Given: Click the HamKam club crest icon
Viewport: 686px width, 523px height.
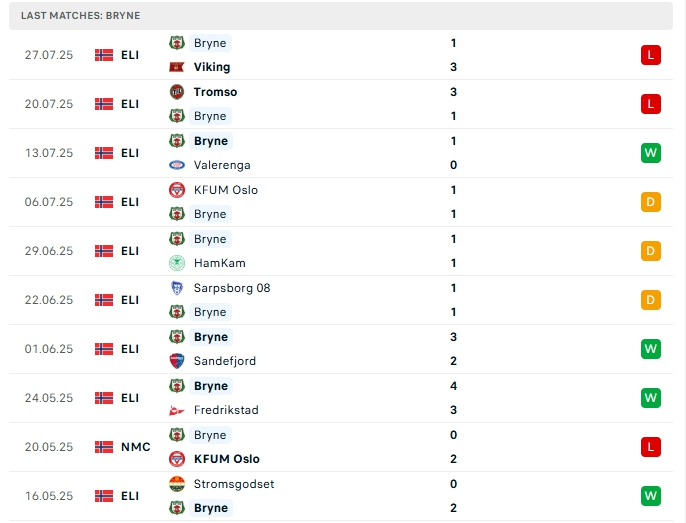Looking at the screenshot, I should 177,263.
